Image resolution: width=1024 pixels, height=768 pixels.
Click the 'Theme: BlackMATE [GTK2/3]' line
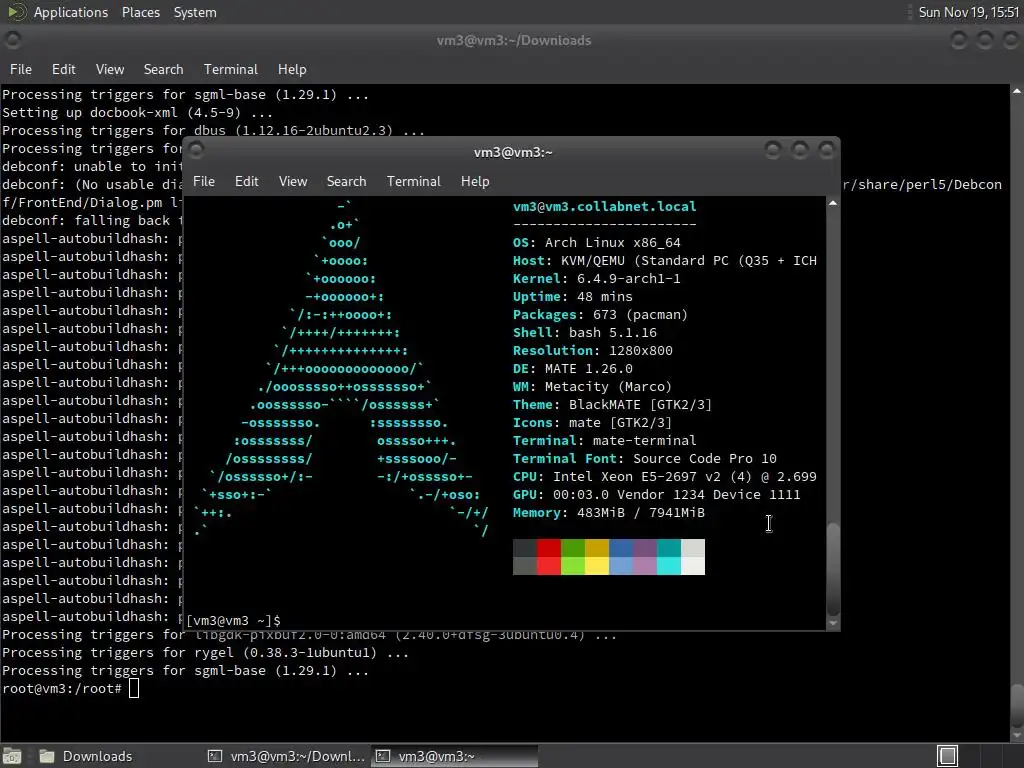point(612,404)
